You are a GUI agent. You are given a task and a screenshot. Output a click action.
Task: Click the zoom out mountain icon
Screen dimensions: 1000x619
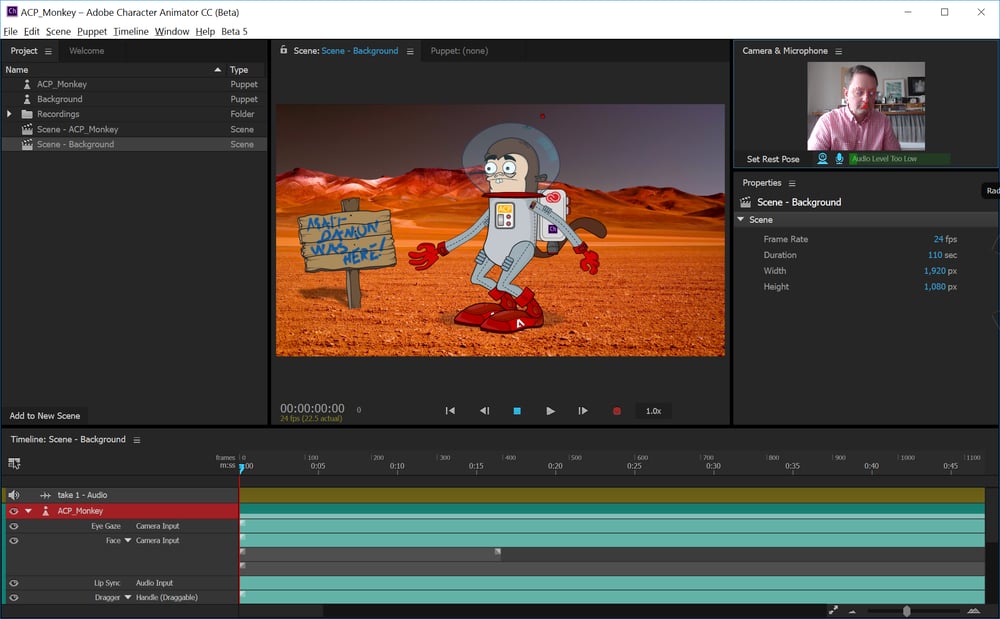(x=853, y=612)
